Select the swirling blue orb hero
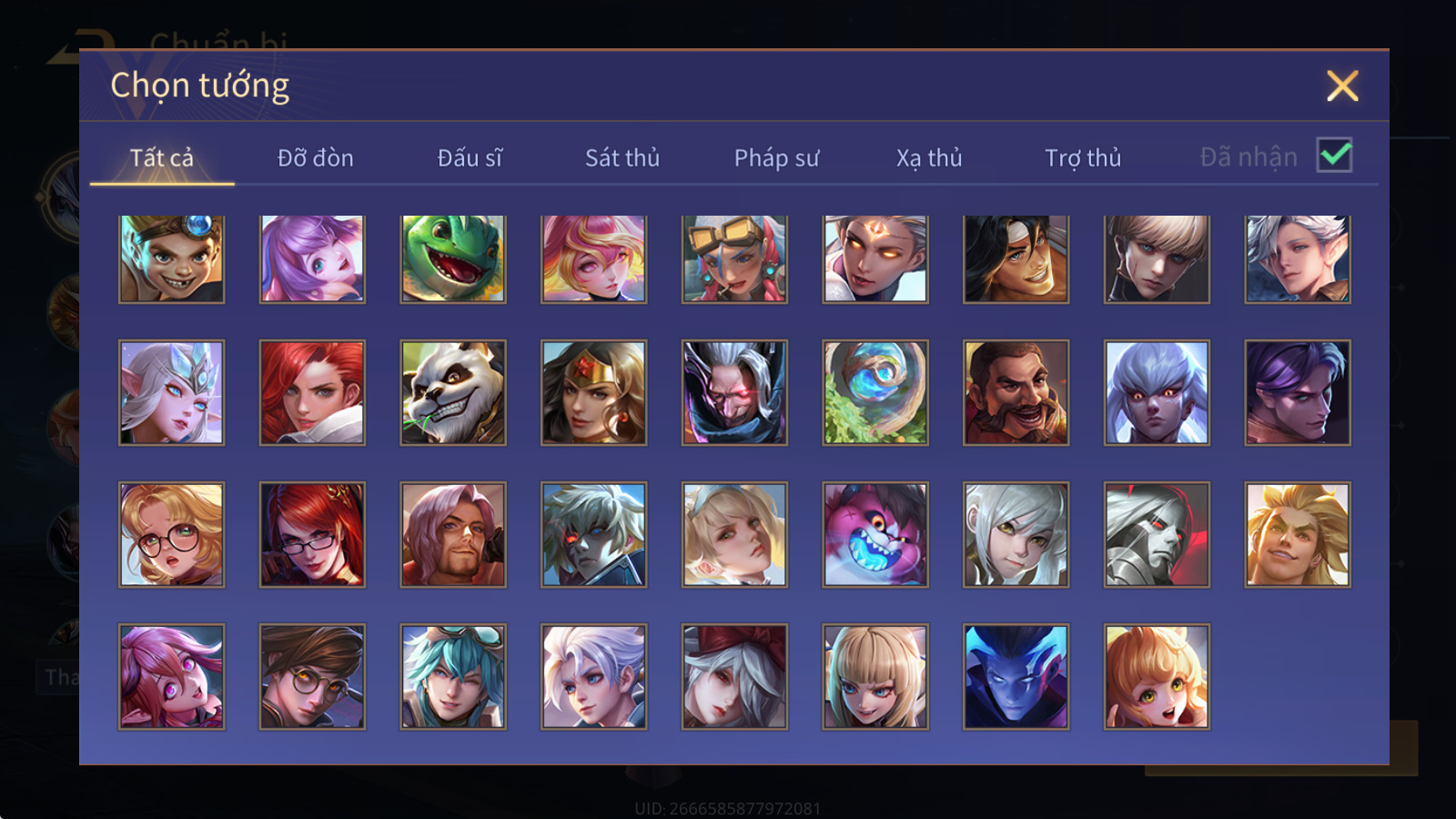 pyautogui.click(x=875, y=393)
